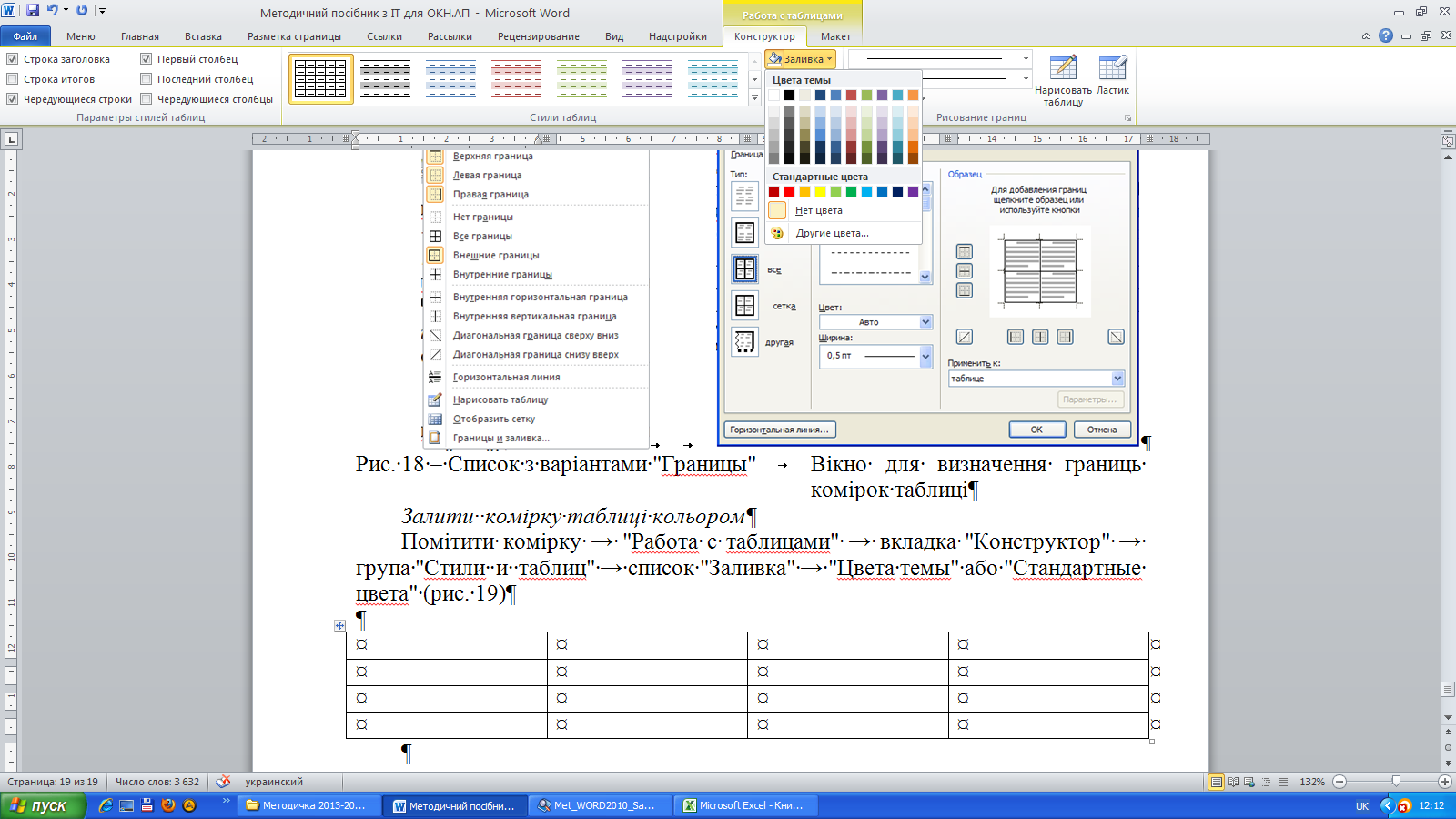Open the spelling check icon in the status bar
1456x819 pixels.
[x=223, y=782]
